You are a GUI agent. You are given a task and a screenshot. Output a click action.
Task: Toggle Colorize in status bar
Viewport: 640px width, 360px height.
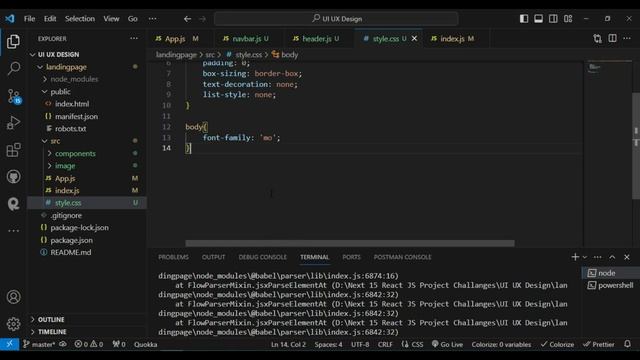557,344
